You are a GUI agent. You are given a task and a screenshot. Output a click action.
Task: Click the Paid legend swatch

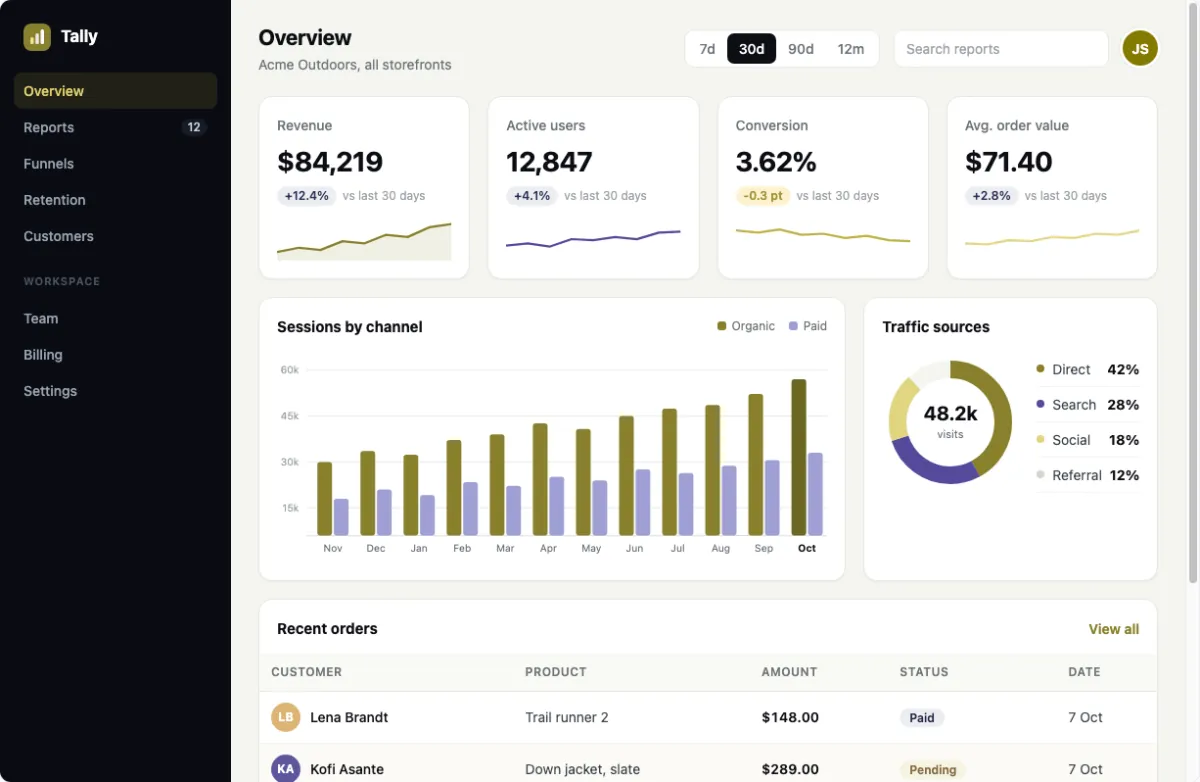[x=793, y=326]
